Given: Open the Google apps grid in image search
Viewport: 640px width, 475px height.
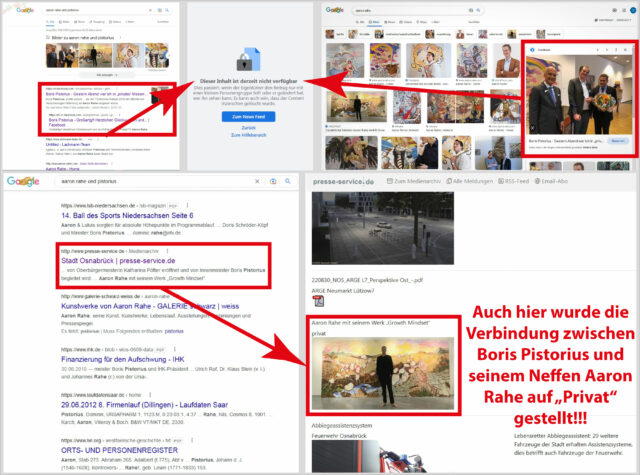Looking at the screenshot, I should (x=624, y=10).
